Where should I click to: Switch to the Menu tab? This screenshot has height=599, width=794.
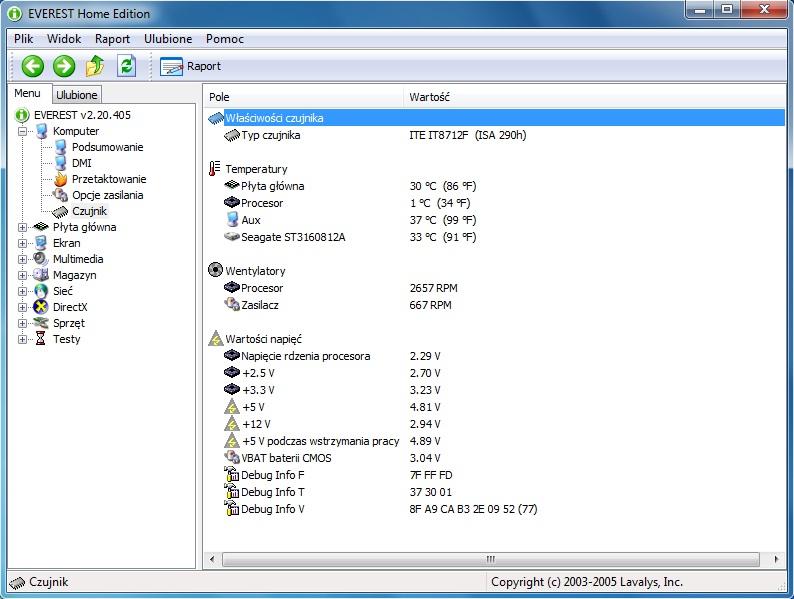click(27, 94)
